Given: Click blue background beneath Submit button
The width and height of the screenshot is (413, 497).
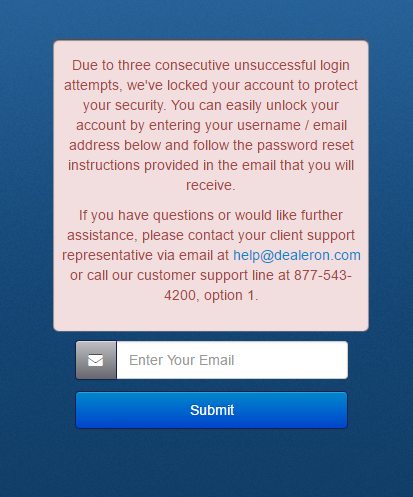Looking at the screenshot, I should [x=206, y=463].
